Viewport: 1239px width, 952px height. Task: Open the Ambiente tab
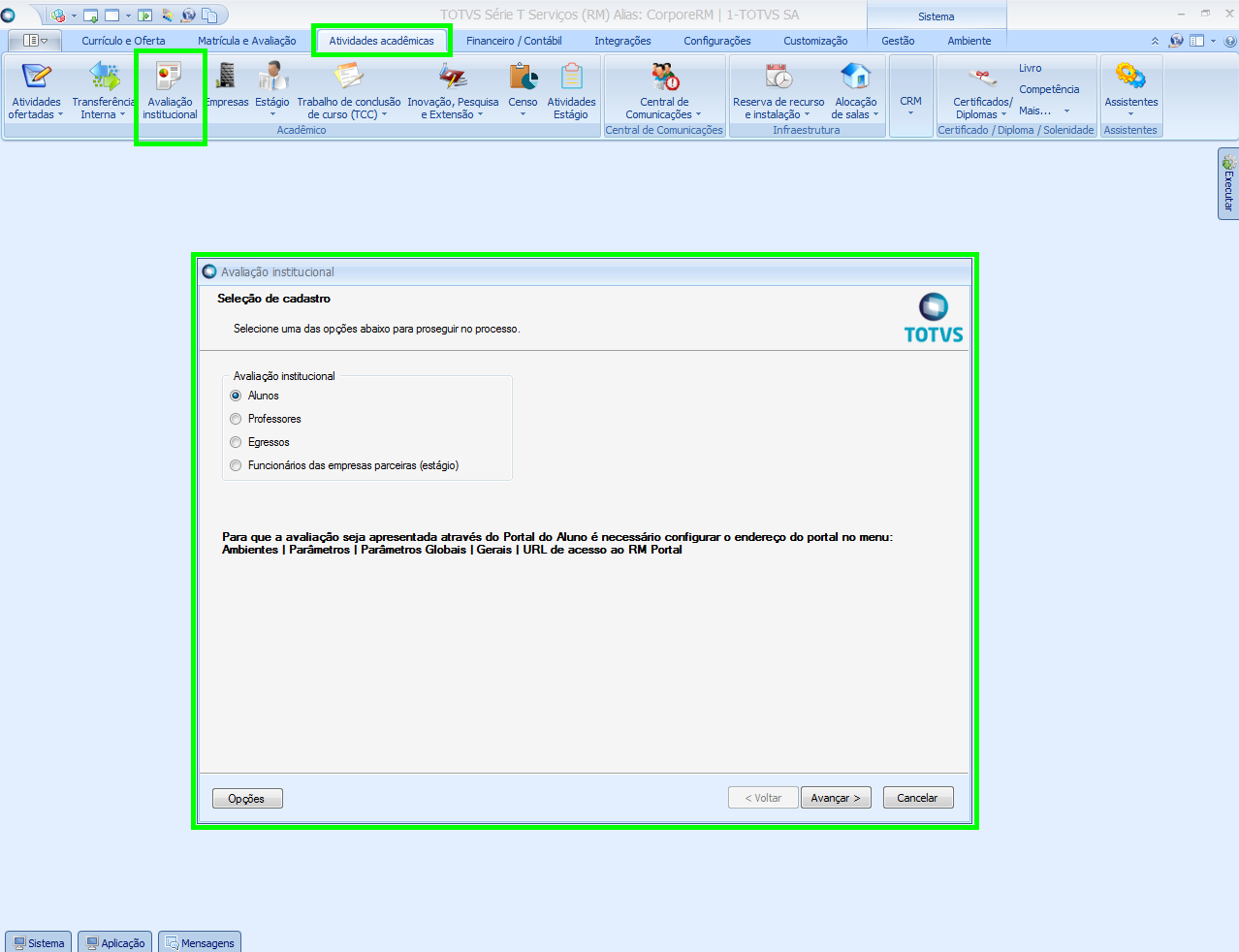(969, 41)
